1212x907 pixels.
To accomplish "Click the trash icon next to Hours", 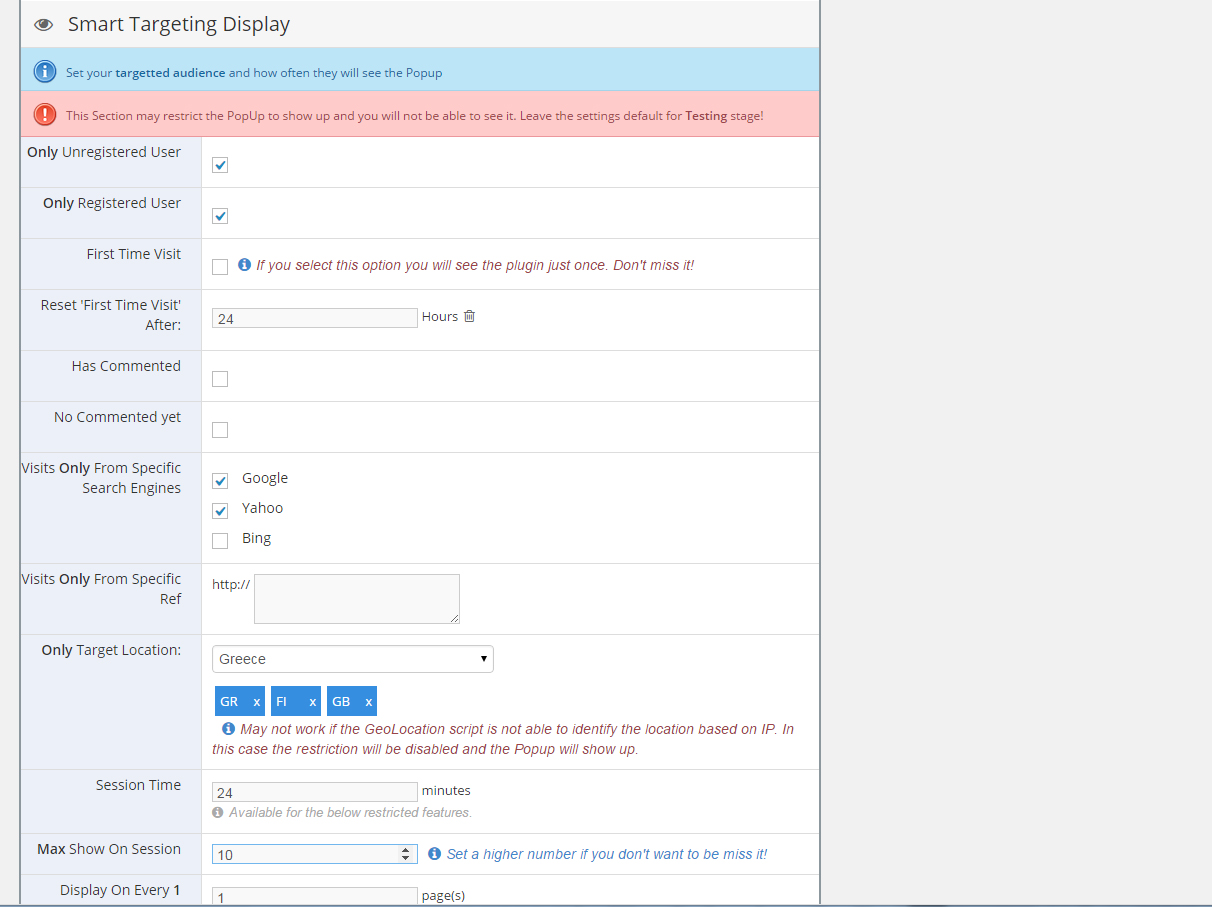I will [469, 316].
